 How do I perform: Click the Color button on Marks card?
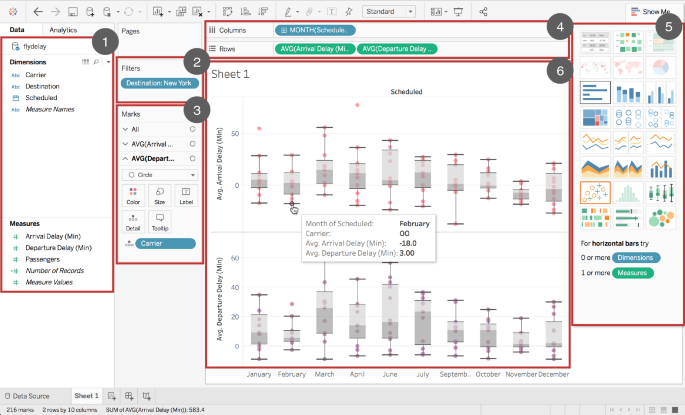tap(133, 195)
